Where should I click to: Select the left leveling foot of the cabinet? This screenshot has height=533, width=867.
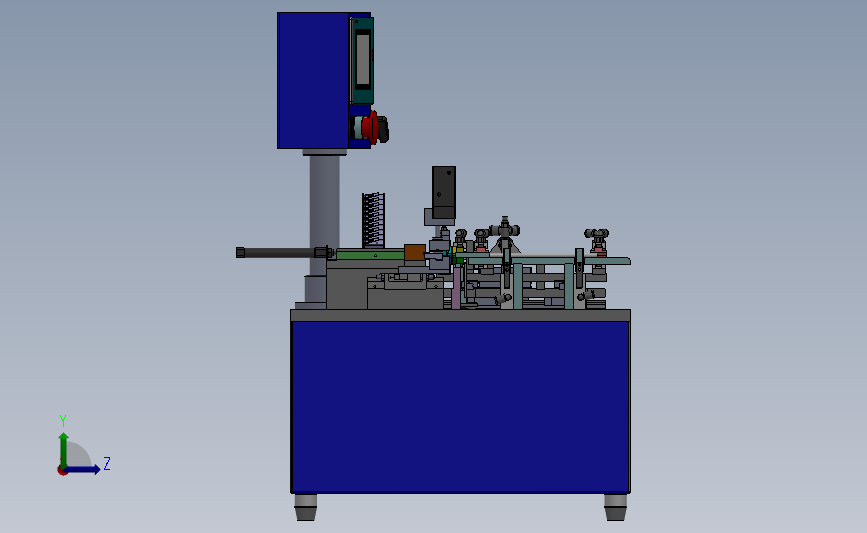305,507
